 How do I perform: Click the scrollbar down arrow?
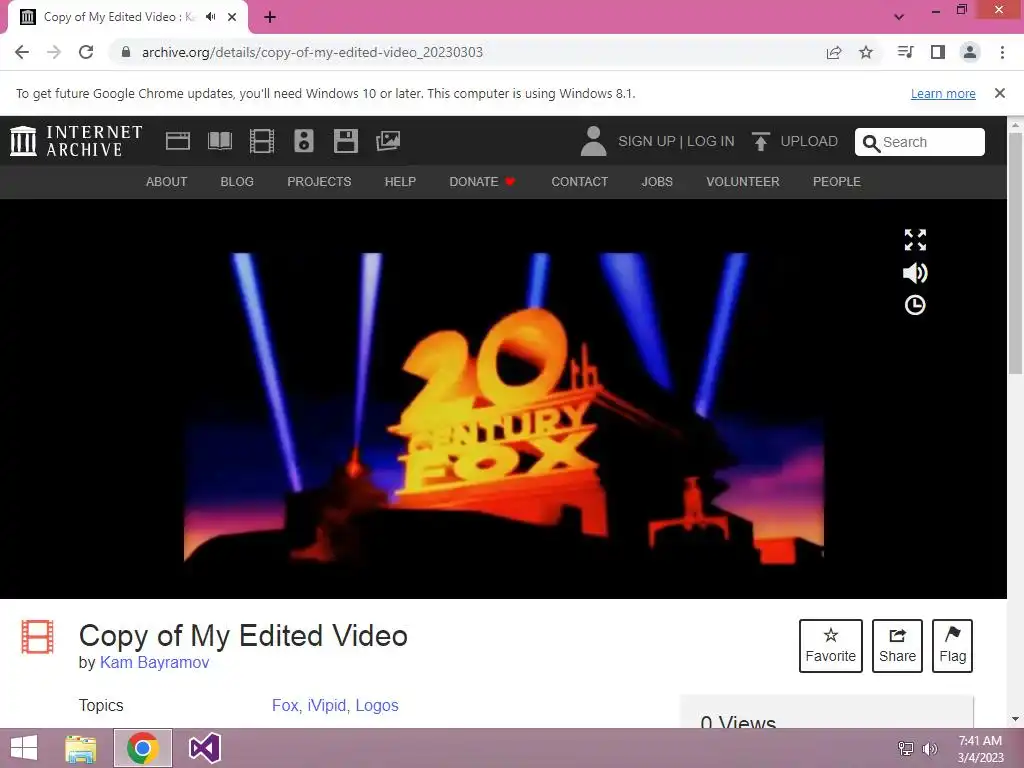click(1016, 719)
